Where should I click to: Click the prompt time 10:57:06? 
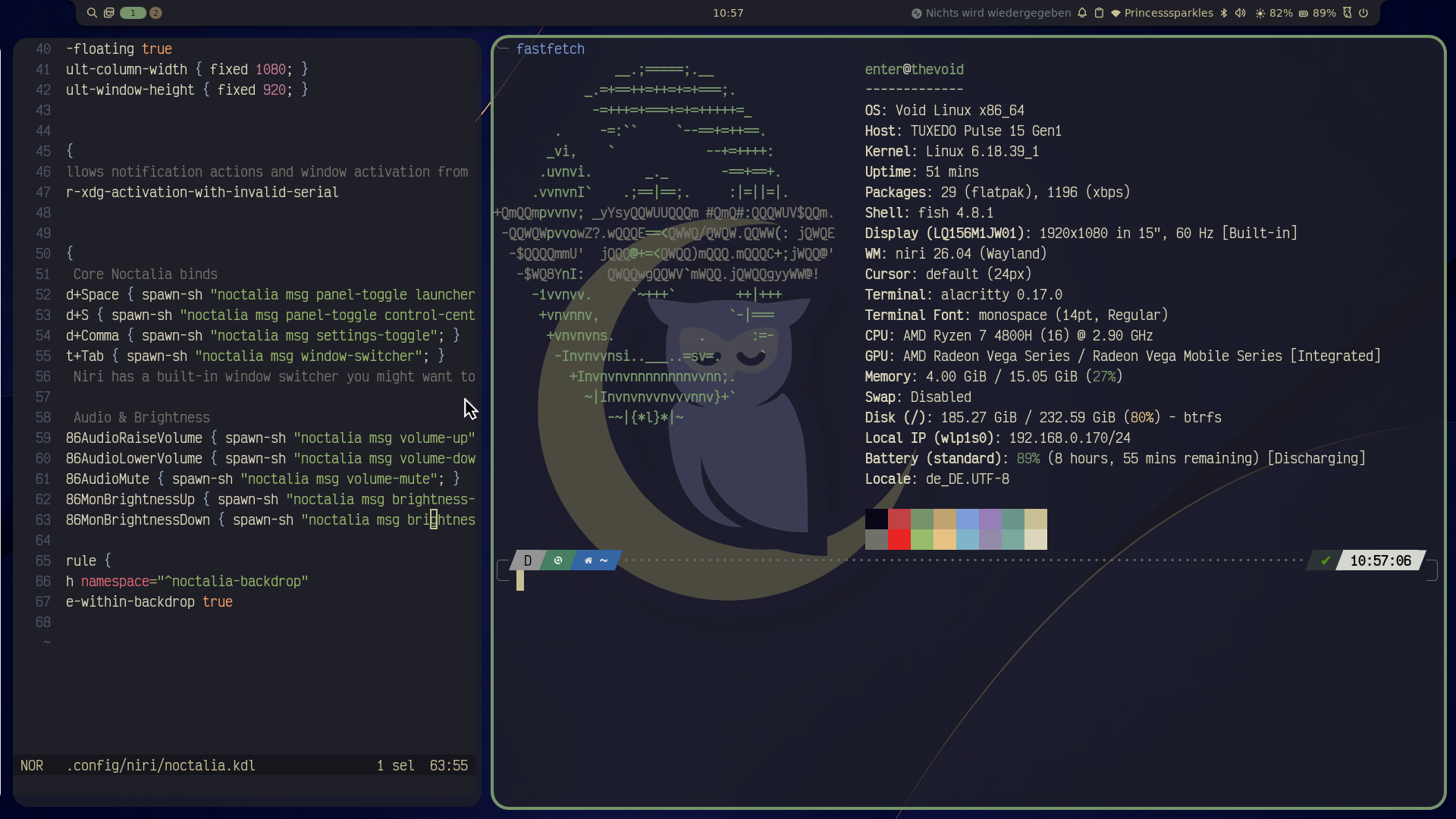[1381, 560]
